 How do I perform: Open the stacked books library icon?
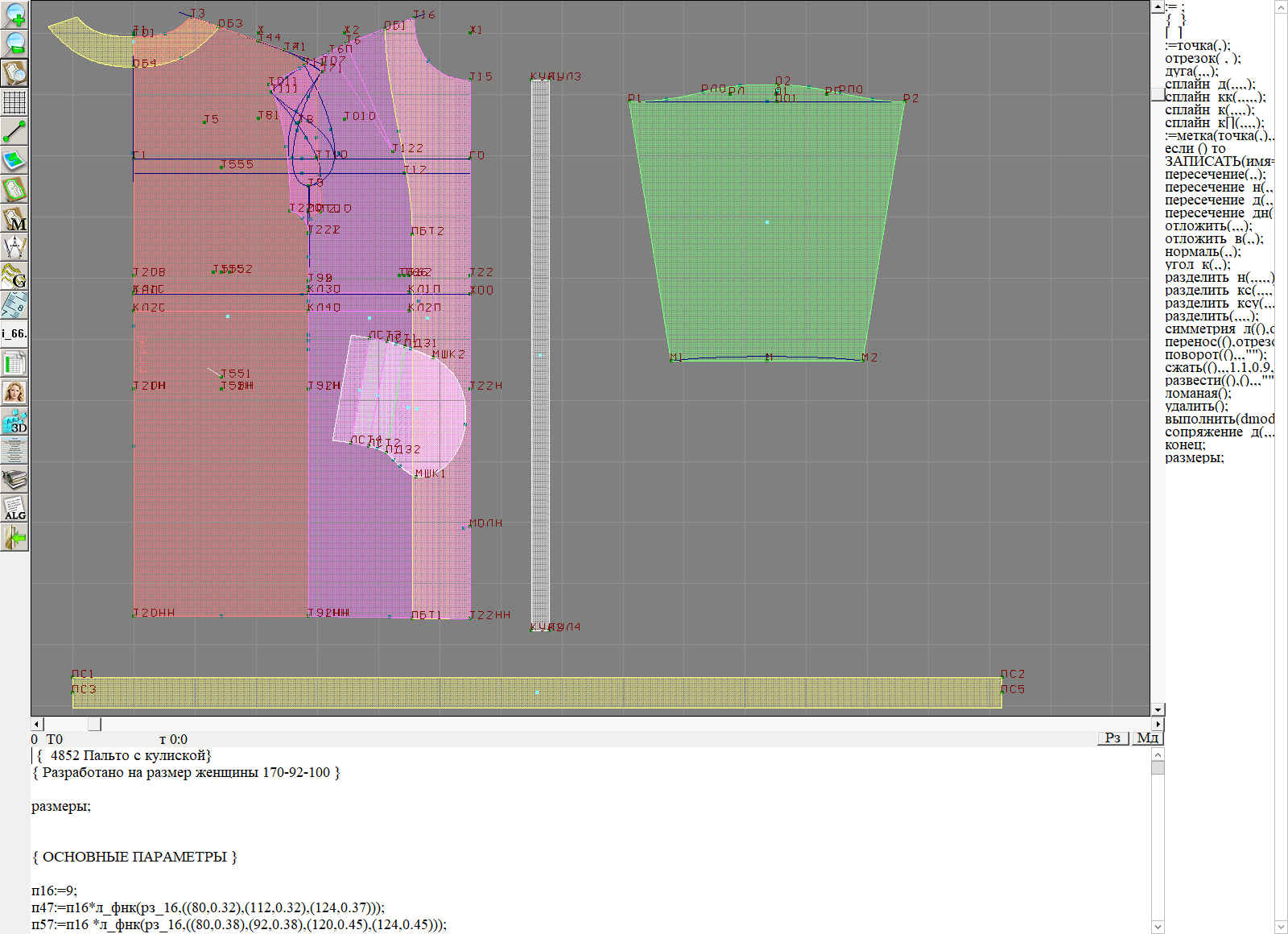pyautogui.click(x=14, y=479)
